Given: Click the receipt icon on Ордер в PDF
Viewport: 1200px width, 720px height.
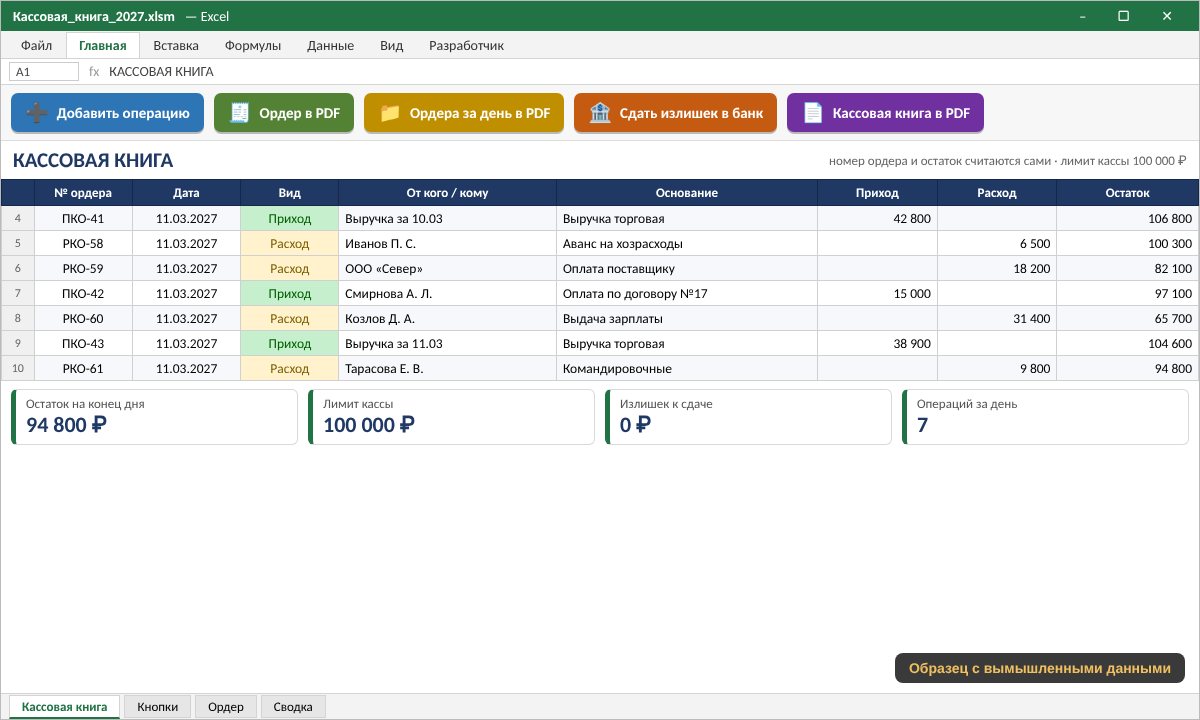Looking at the screenshot, I should (240, 113).
